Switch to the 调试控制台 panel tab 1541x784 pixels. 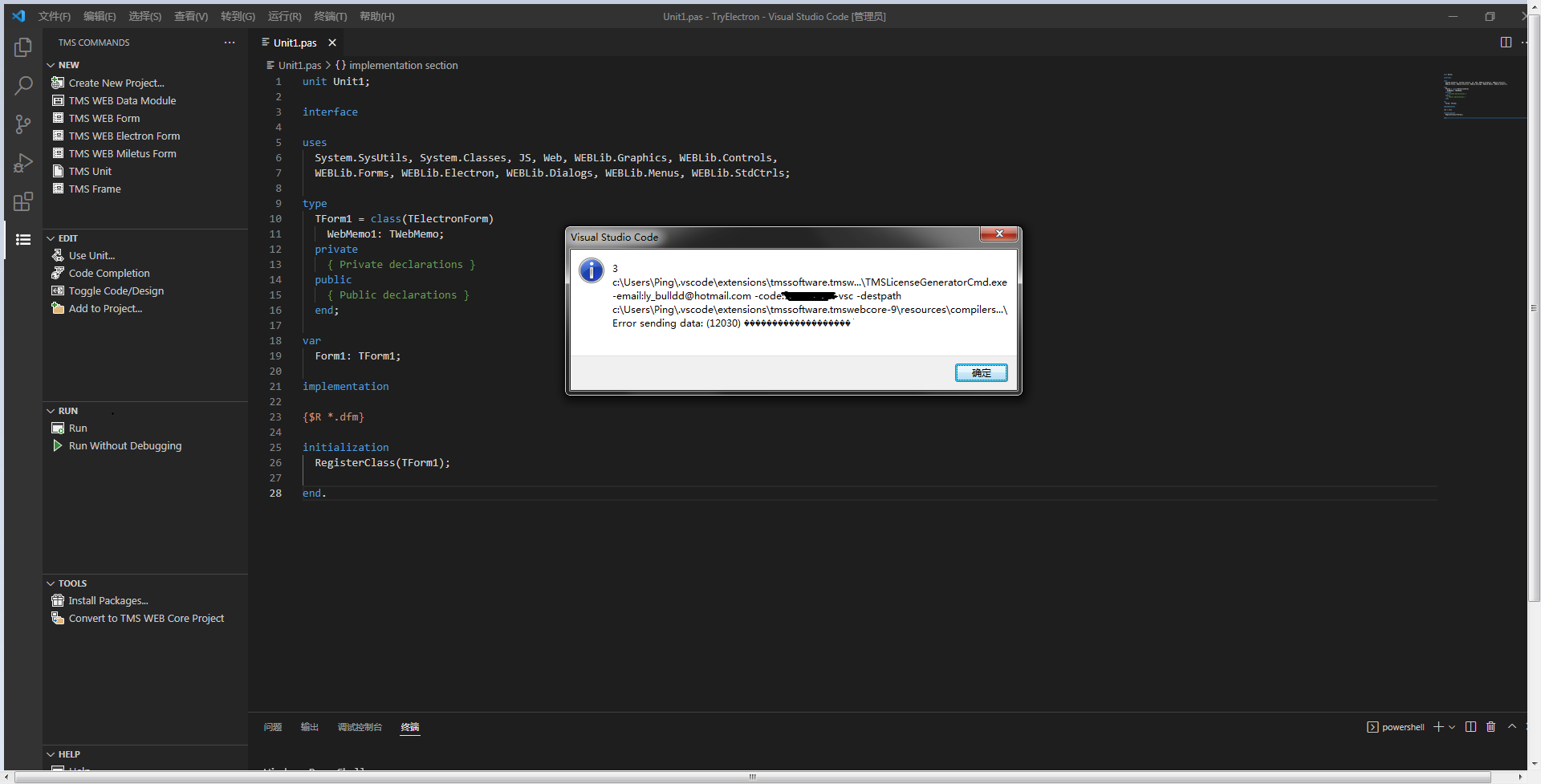[360, 727]
